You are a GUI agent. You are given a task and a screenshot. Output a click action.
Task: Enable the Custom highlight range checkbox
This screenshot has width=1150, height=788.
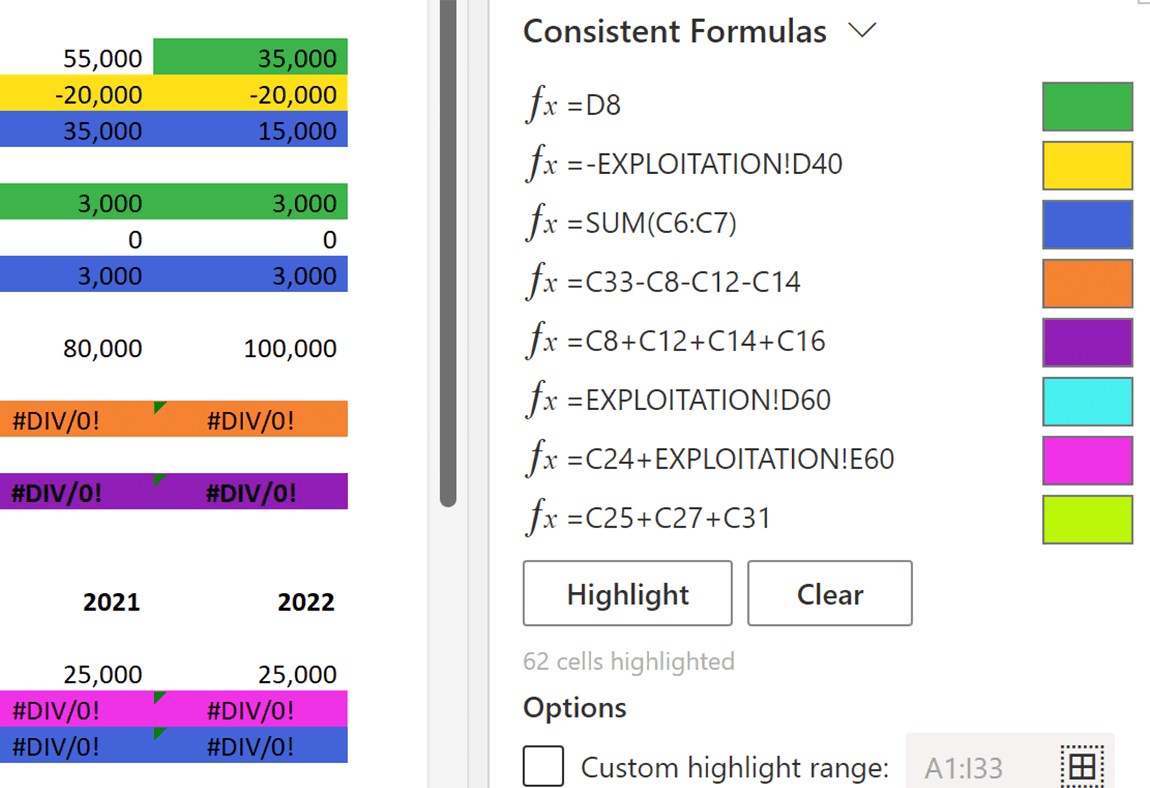543,767
